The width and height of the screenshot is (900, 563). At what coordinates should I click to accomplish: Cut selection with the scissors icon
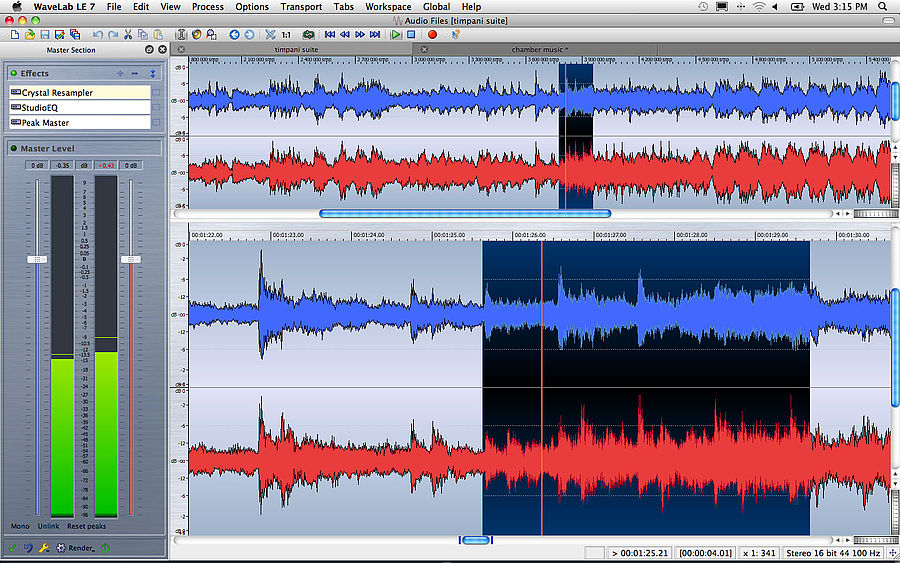pos(128,34)
